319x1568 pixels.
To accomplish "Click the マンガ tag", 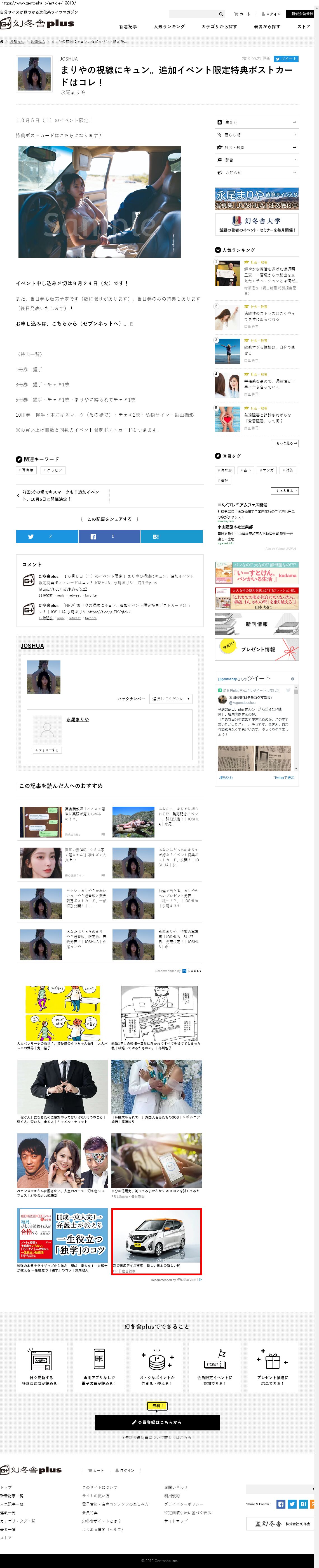I will pyautogui.click(x=267, y=470).
